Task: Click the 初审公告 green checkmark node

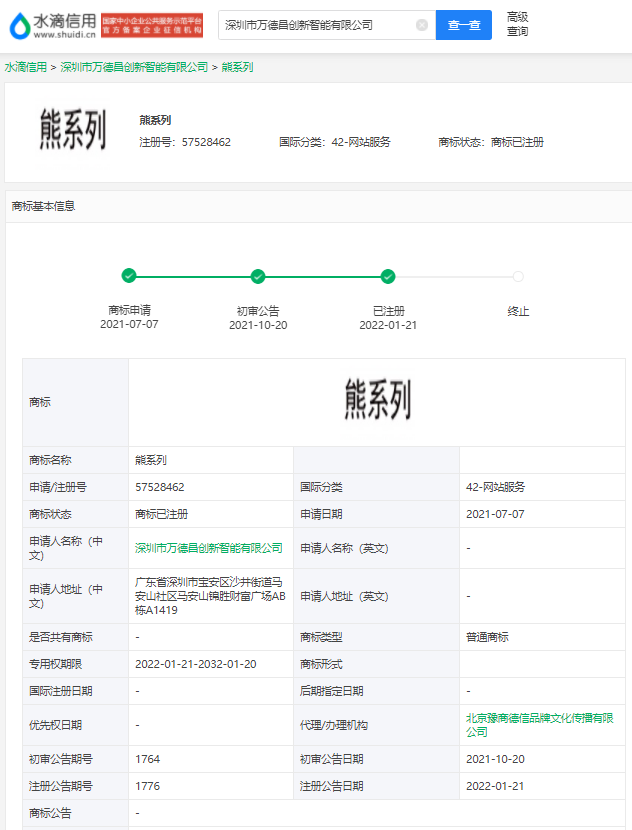Action: coord(258,276)
